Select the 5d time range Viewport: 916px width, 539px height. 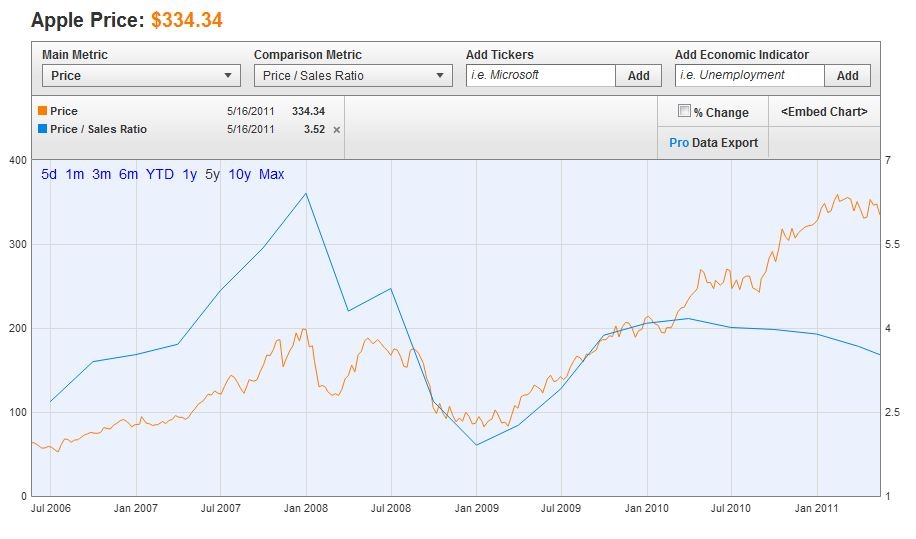click(49, 174)
